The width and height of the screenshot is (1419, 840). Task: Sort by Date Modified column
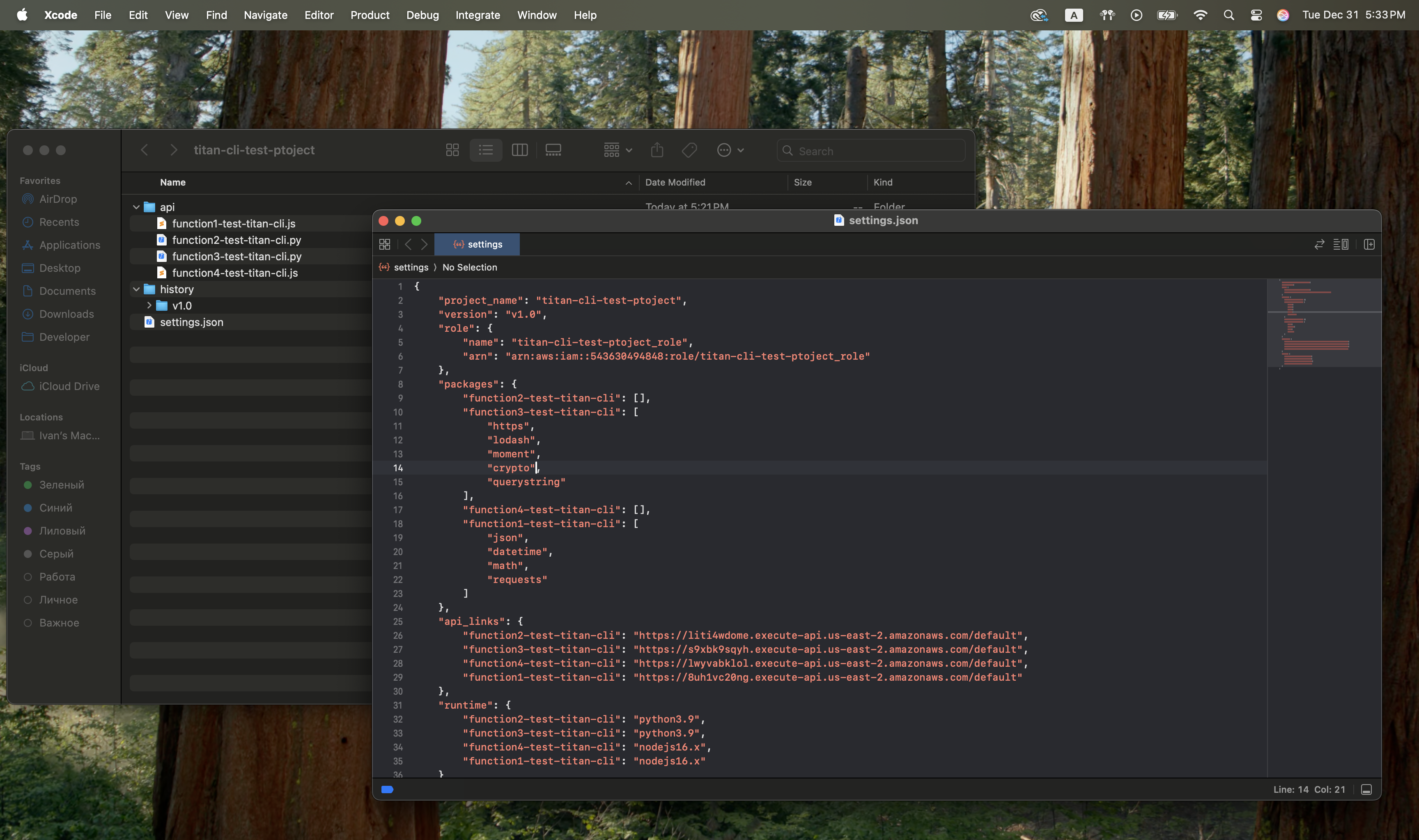coord(675,182)
